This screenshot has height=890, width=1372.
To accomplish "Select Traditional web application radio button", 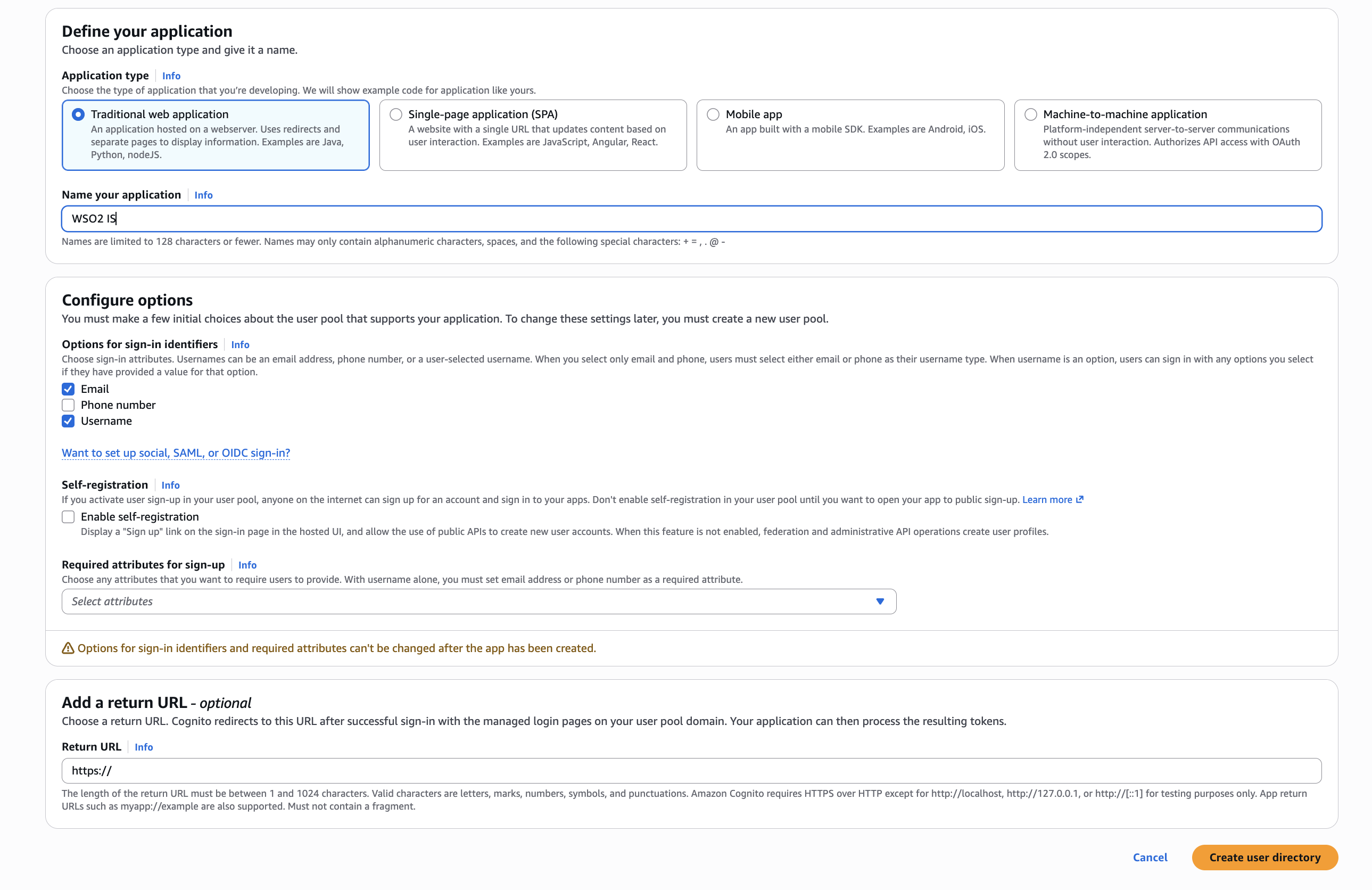I will (78, 114).
